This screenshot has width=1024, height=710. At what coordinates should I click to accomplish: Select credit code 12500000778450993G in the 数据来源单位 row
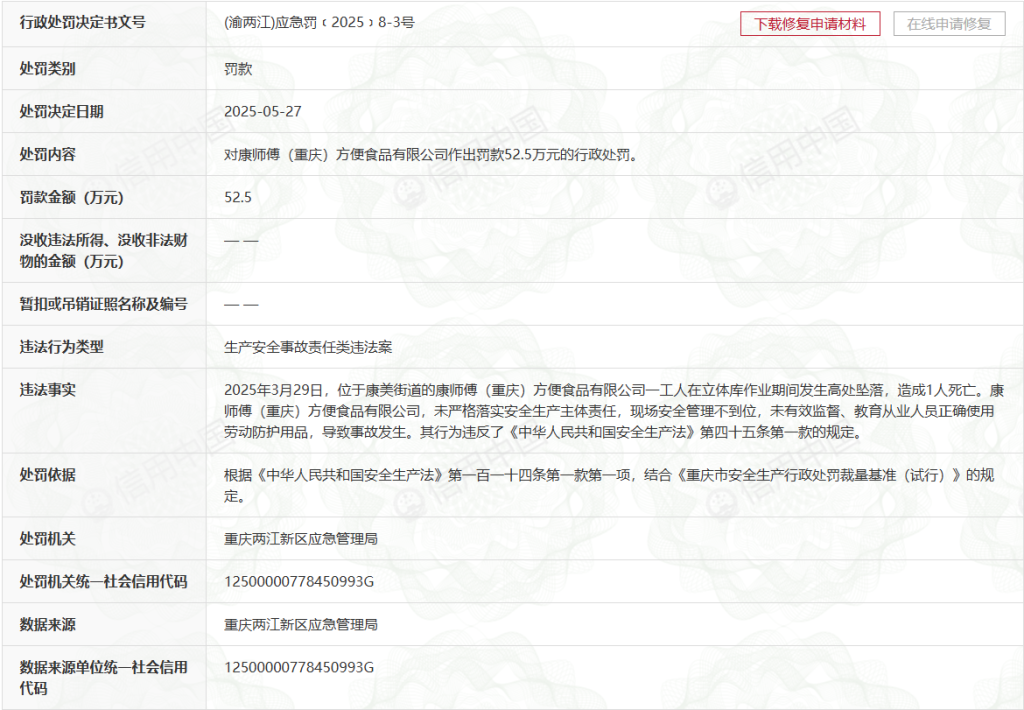click(299, 667)
